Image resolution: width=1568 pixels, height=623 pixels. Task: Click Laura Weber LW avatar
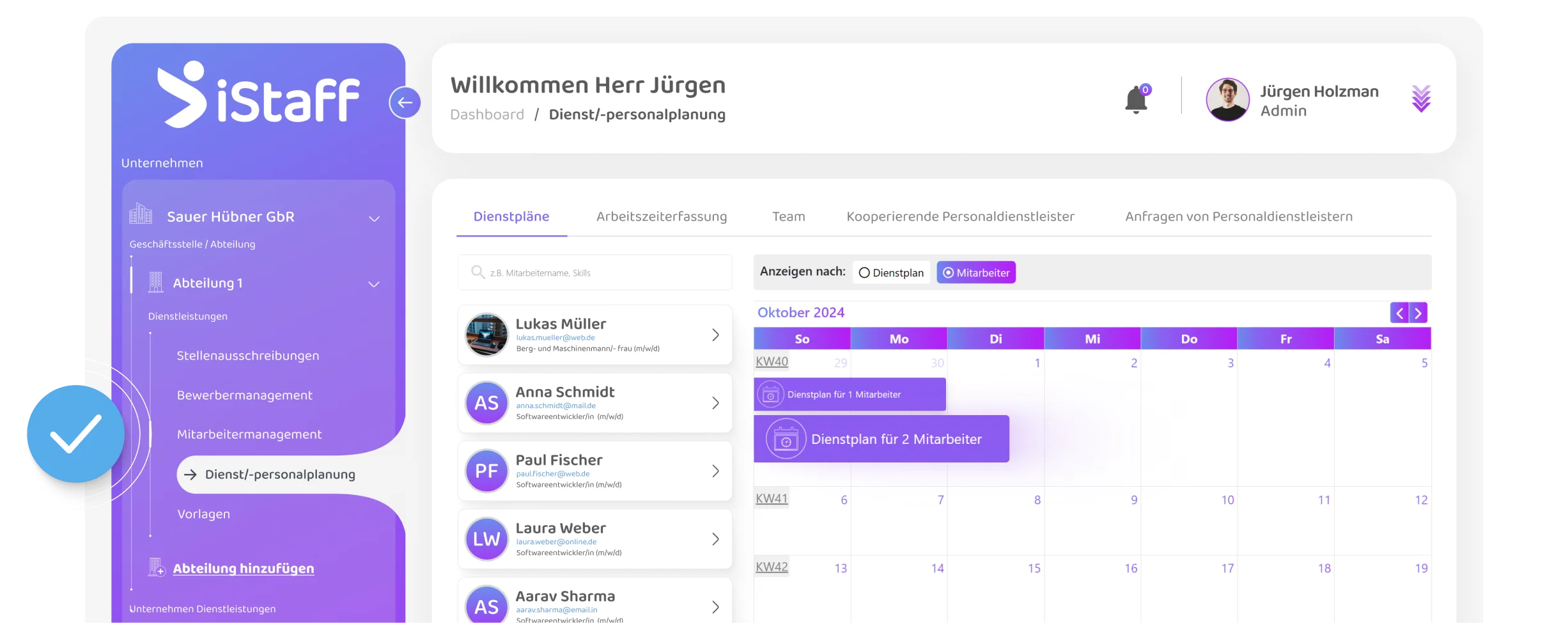486,539
